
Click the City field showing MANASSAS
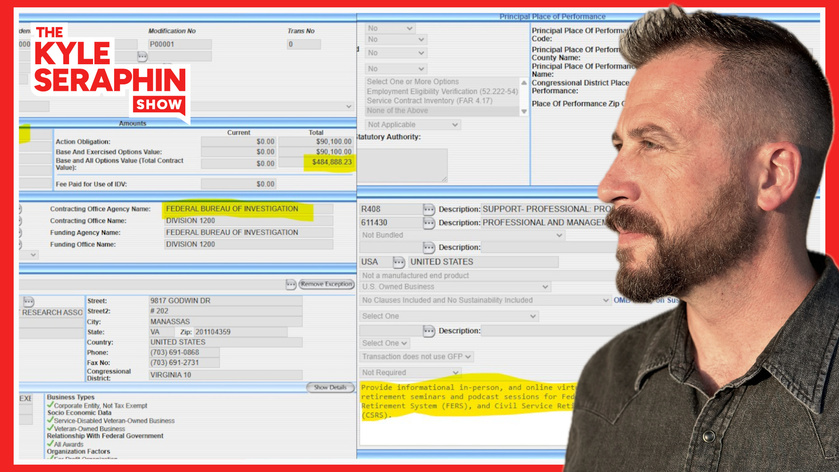coord(225,322)
